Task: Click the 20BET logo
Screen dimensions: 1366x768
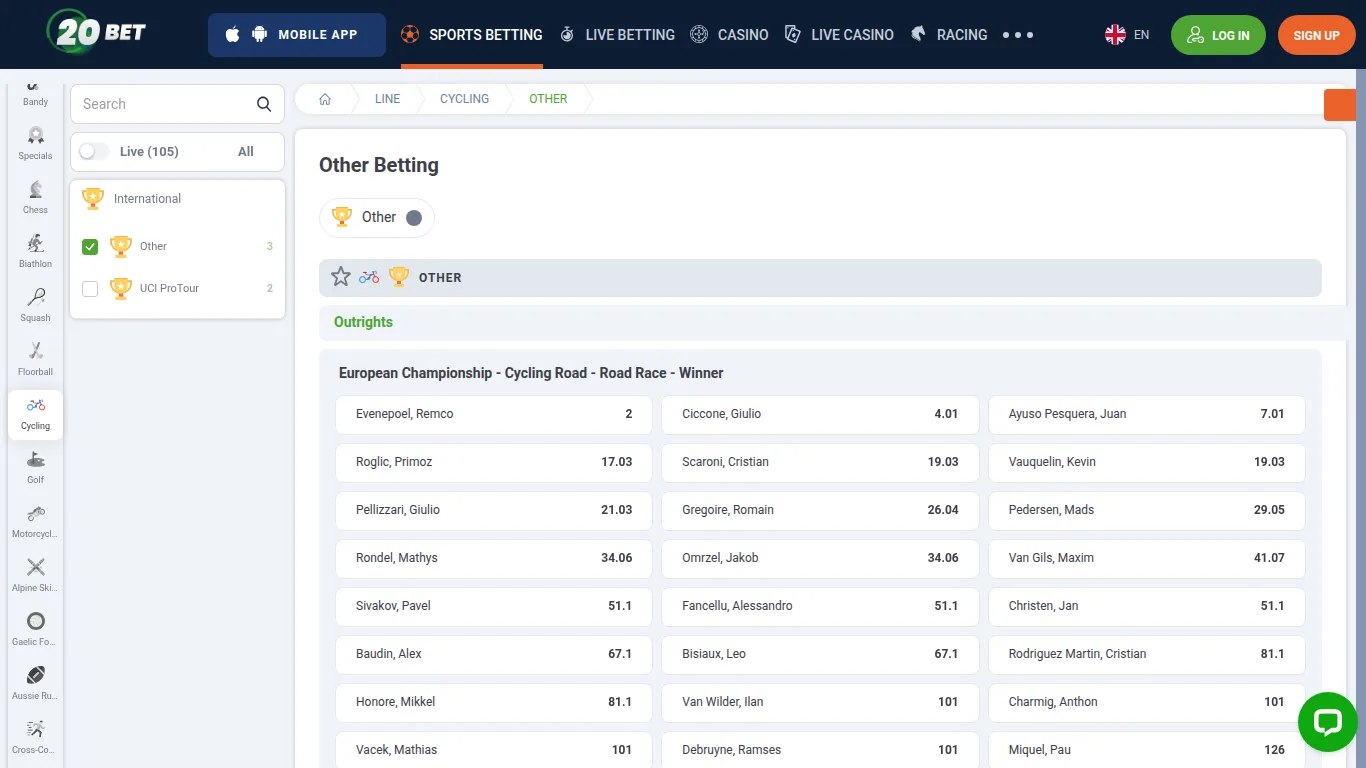Action: tap(97, 33)
